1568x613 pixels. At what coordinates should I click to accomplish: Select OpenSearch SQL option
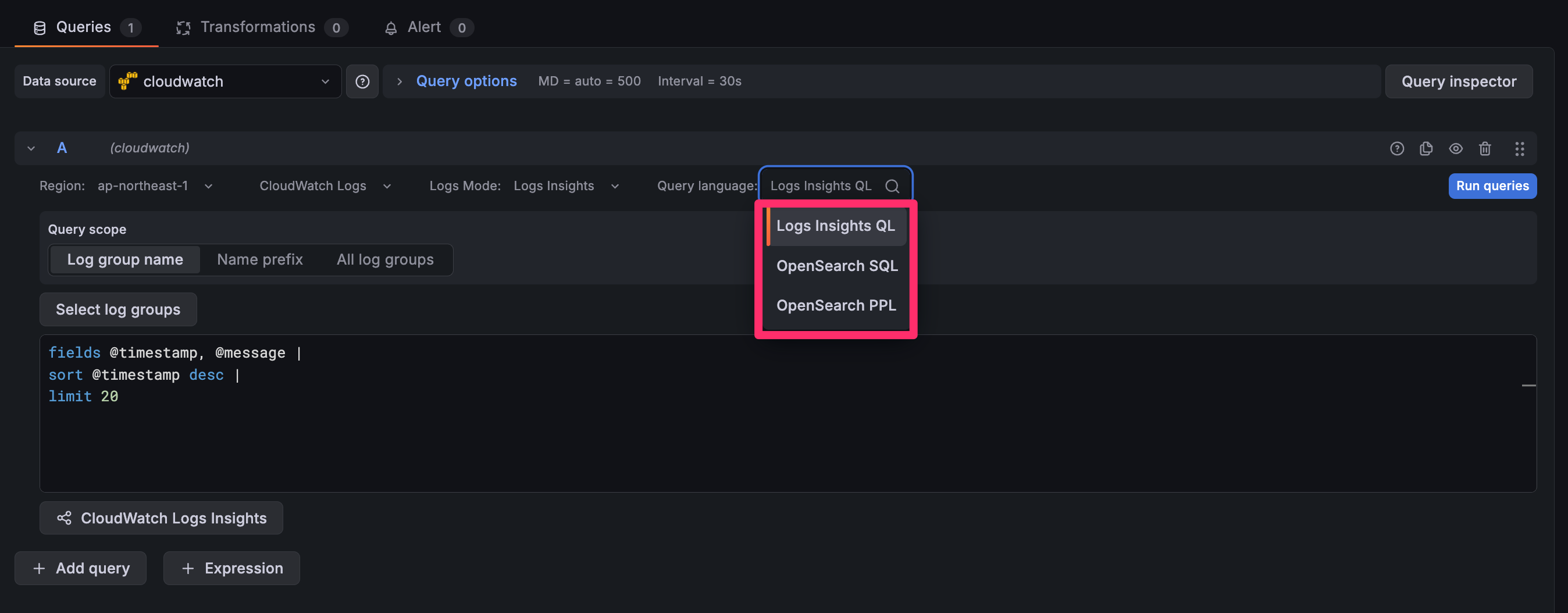click(x=836, y=266)
